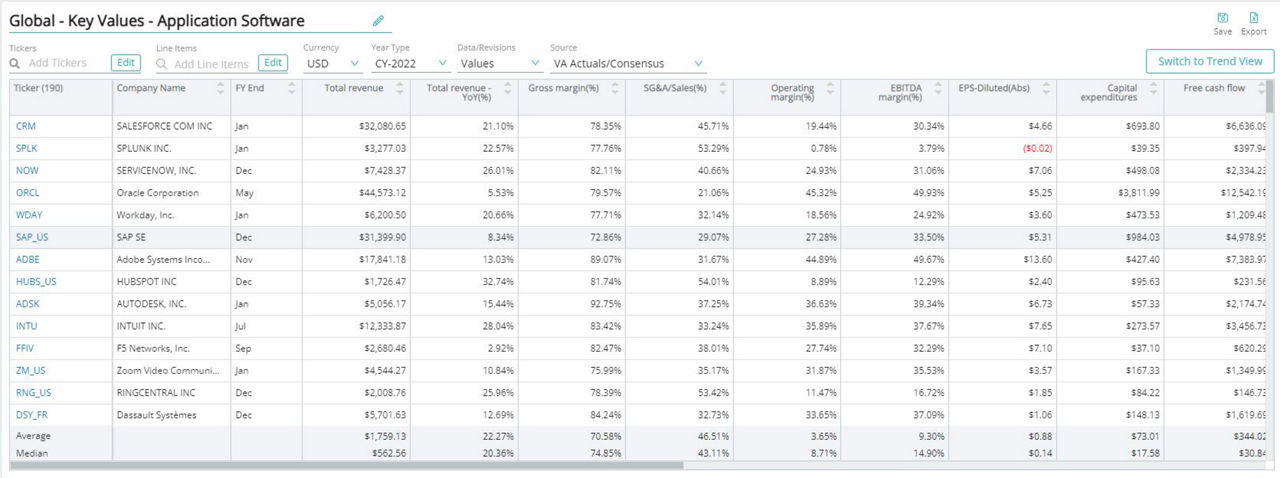Open the CRM ticker link
This screenshot has width=1280, height=478.
tap(26, 126)
